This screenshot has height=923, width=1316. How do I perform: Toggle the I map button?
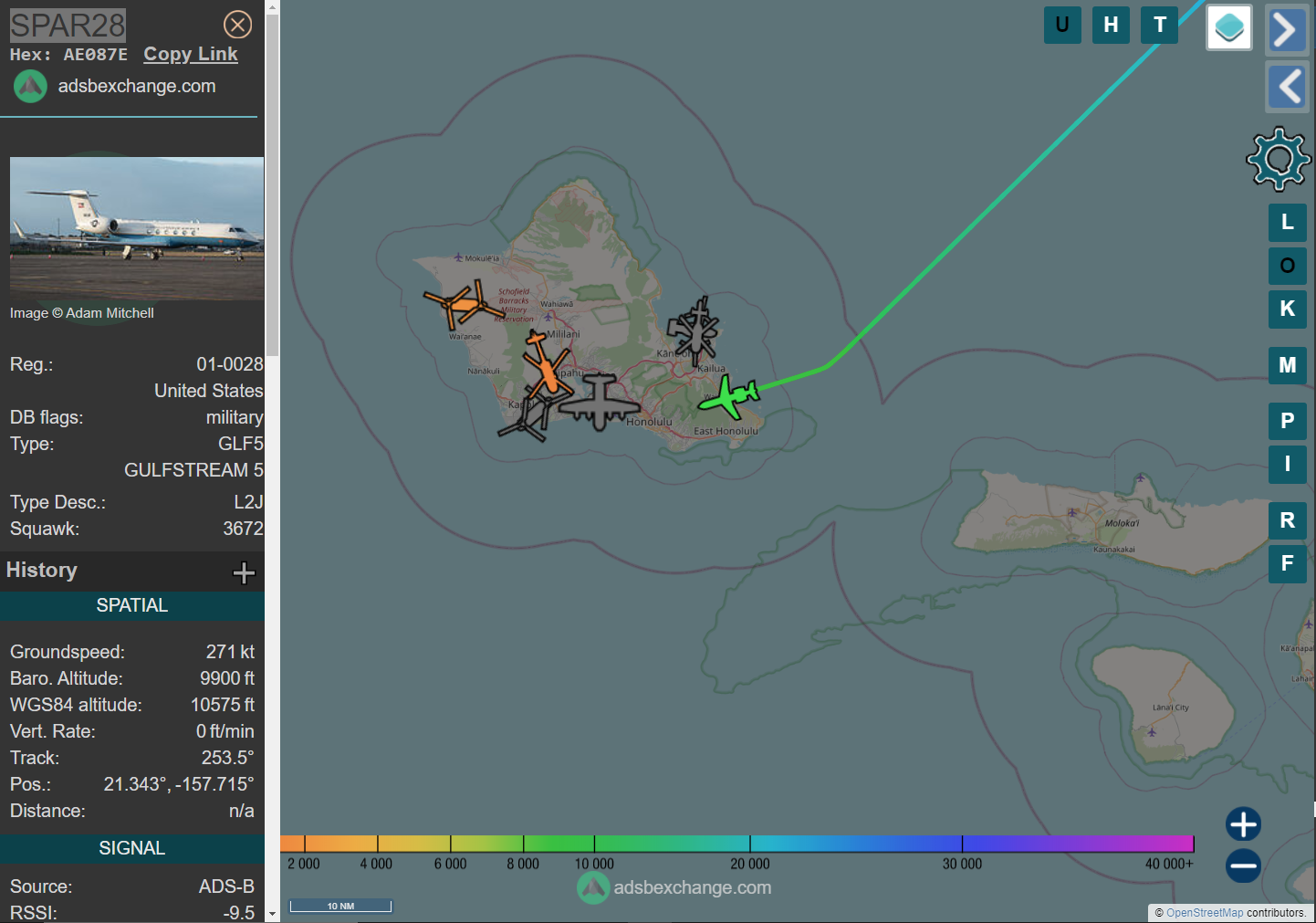tap(1288, 464)
